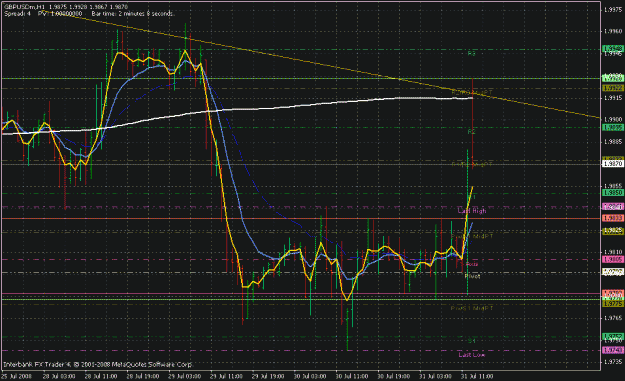The width and height of the screenshot is (625, 381).
Task: Click the 1.9960 price scale value
Action: pos(614,31)
